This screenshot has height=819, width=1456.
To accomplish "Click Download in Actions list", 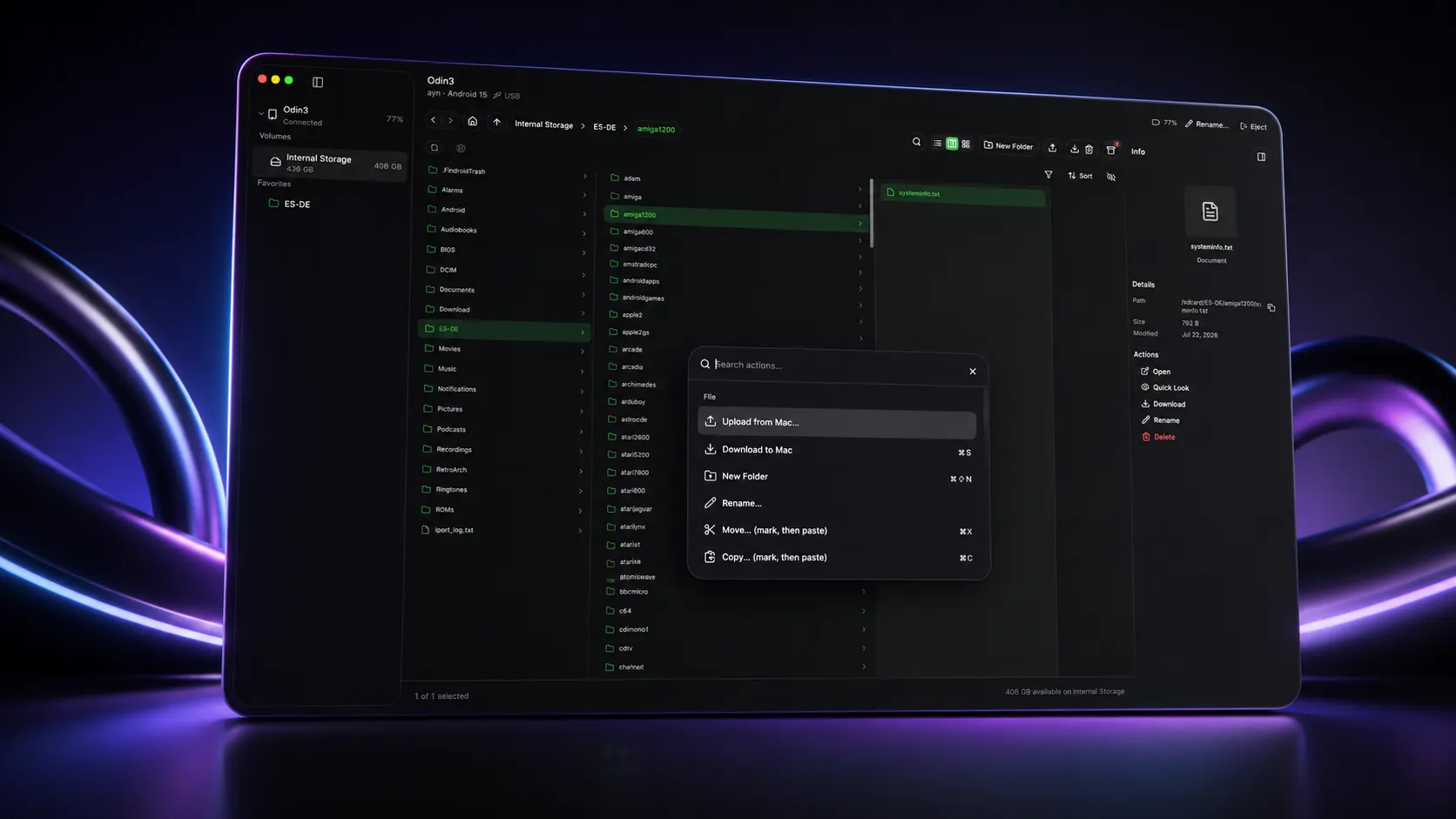I will click(x=1164, y=404).
